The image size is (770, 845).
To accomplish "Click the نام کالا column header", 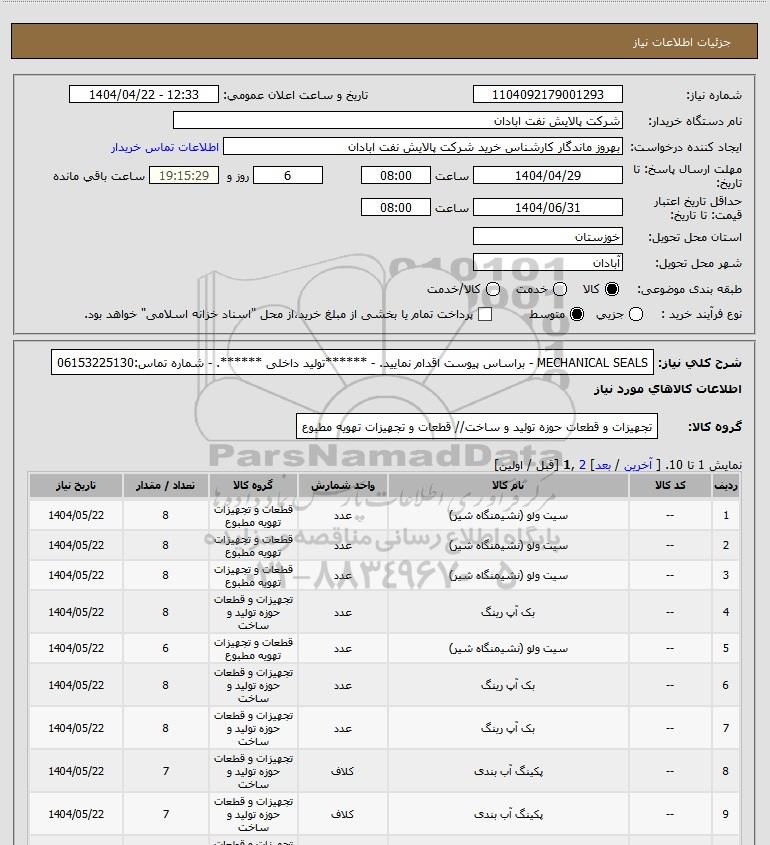I will 508,486.
